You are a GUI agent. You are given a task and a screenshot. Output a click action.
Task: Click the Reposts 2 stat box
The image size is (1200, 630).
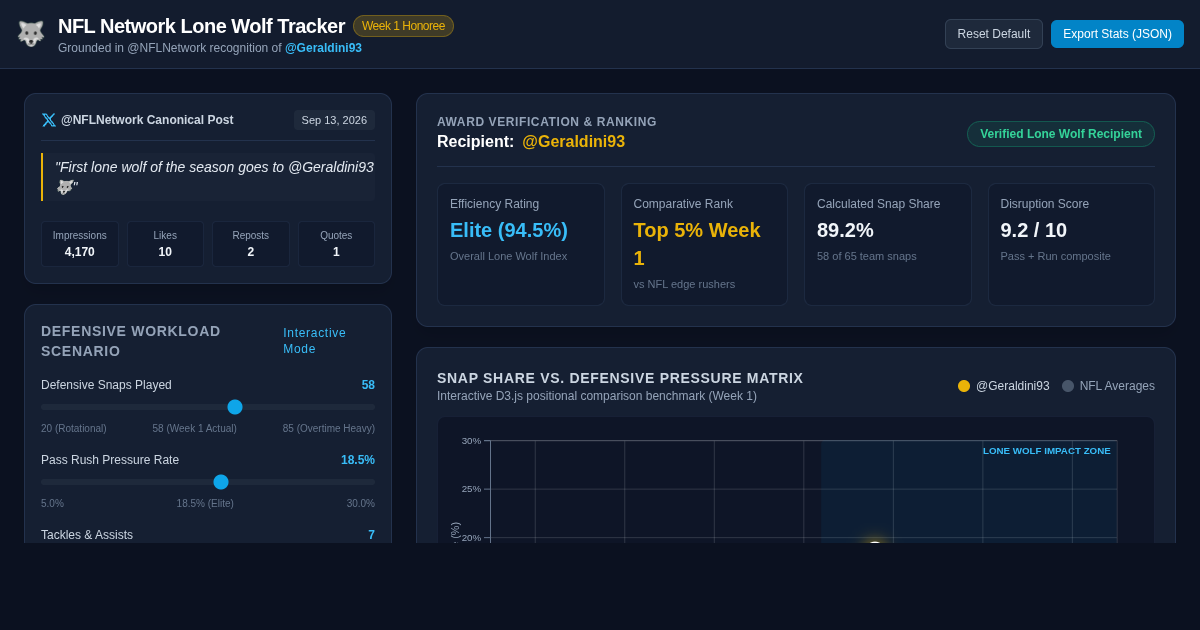tap(251, 244)
